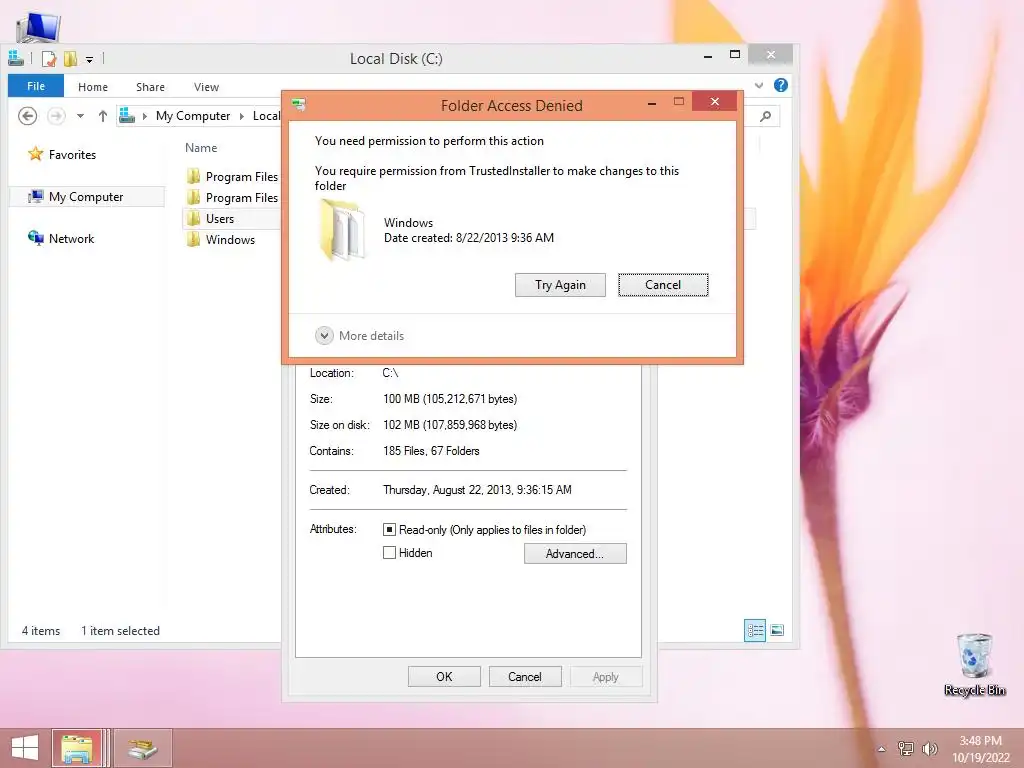1024x768 pixels.
Task: Click the second Program Files folder icon
Action: 193,197
